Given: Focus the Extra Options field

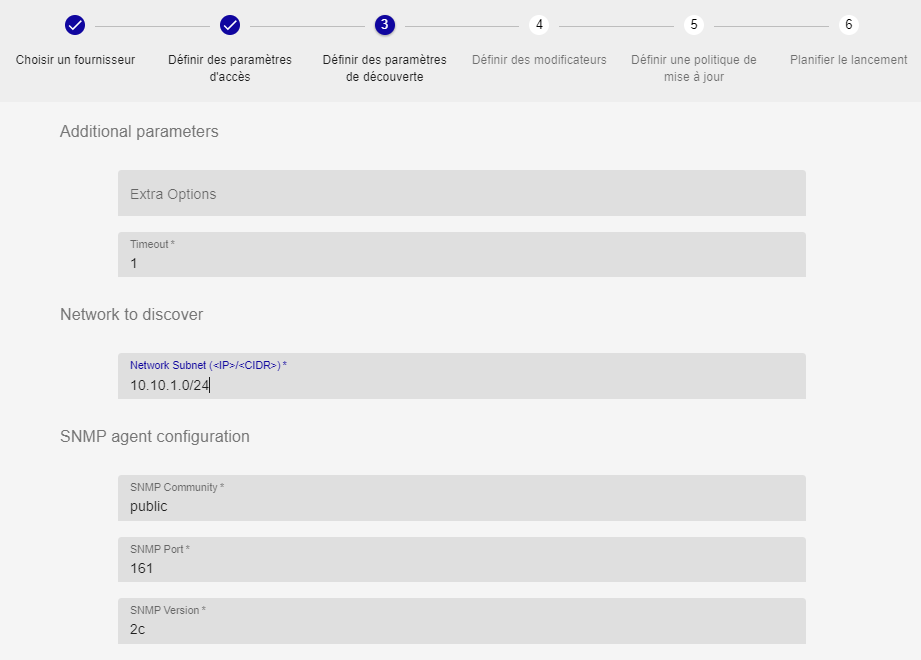Looking at the screenshot, I should point(461,193).
